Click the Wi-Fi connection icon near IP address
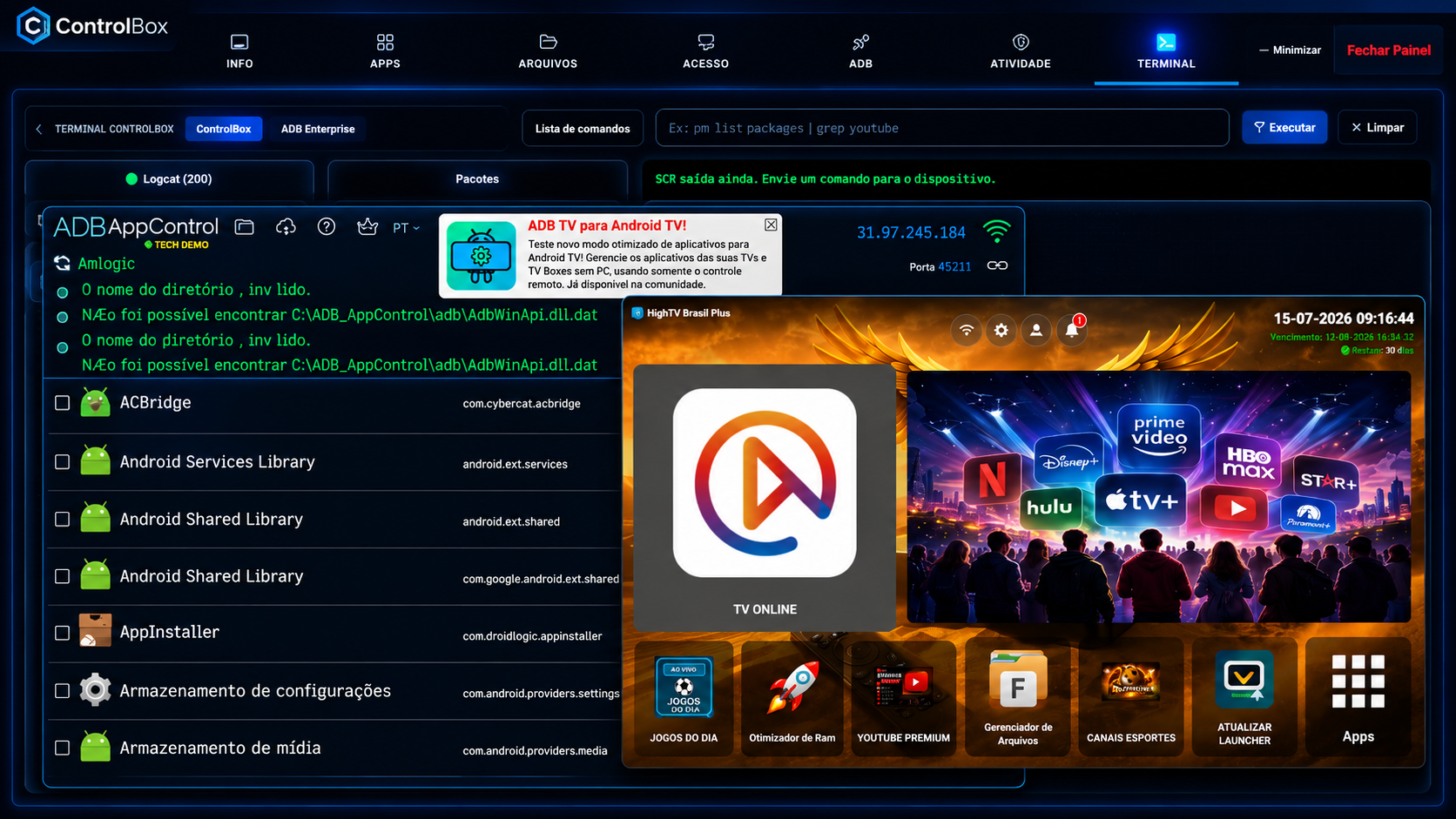Image resolution: width=1456 pixels, height=819 pixels. tap(997, 232)
